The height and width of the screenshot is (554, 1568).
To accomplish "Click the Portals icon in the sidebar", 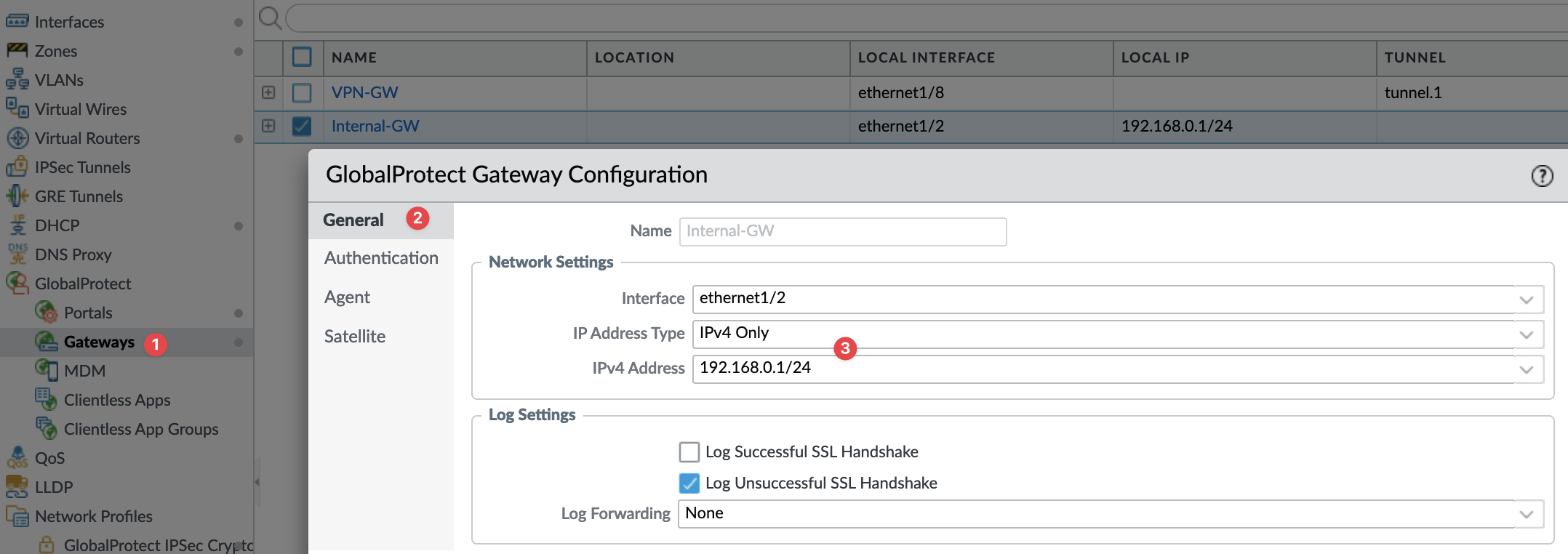I will point(47,312).
